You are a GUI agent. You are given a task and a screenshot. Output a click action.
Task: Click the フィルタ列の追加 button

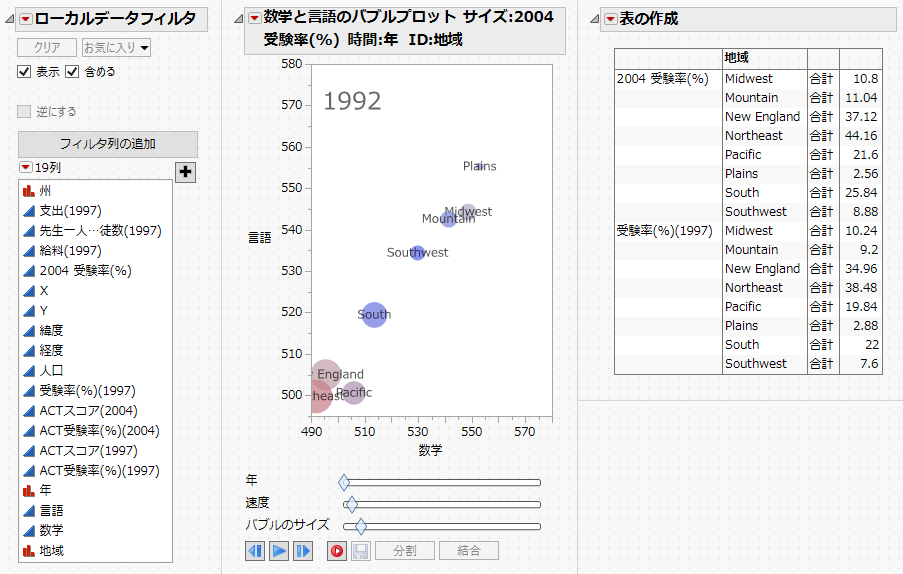(108, 144)
